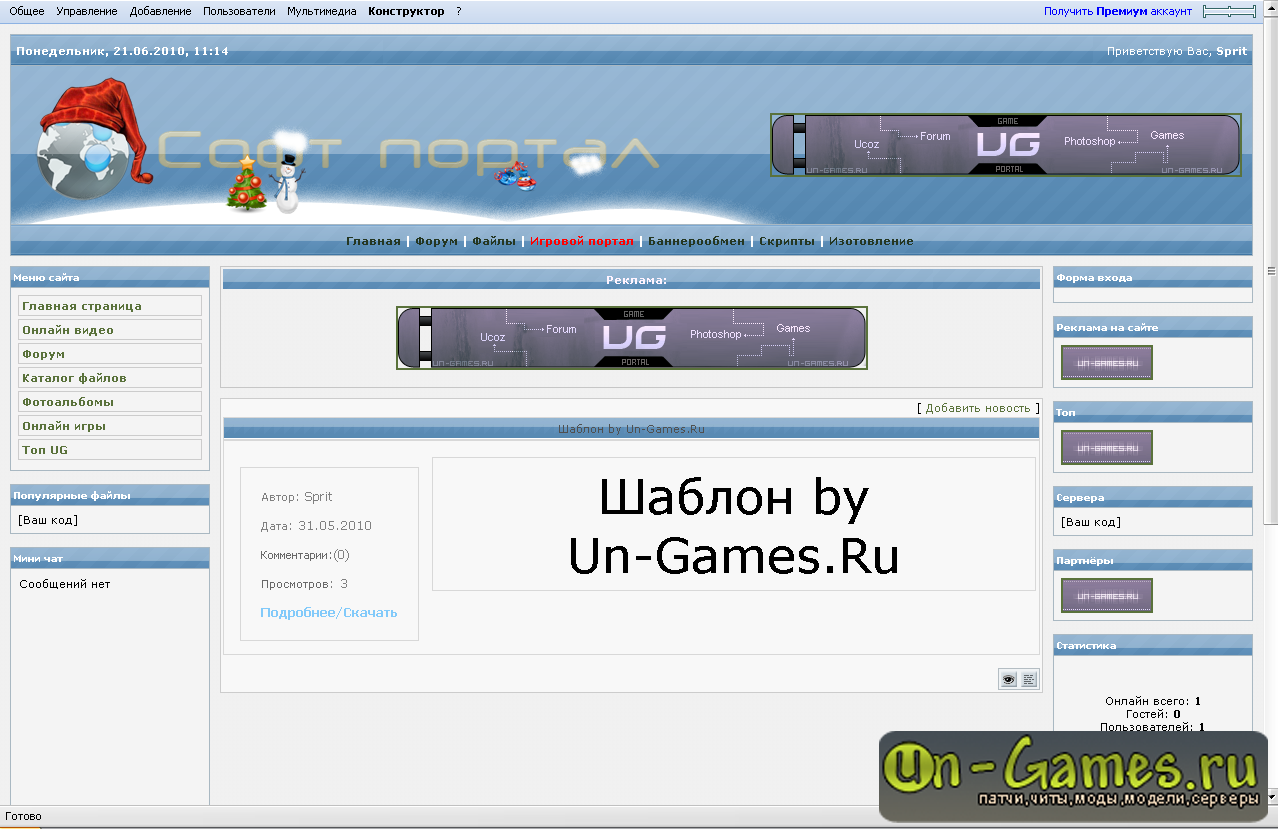
Task: Select Топ UG in the site menu
Action: (x=110, y=450)
